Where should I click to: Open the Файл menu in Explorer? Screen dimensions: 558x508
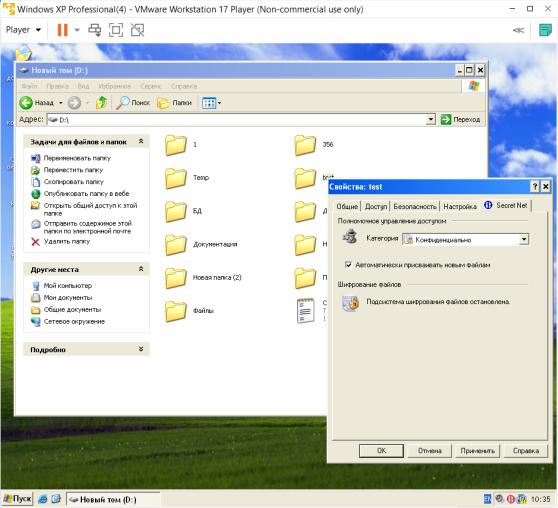[29, 86]
